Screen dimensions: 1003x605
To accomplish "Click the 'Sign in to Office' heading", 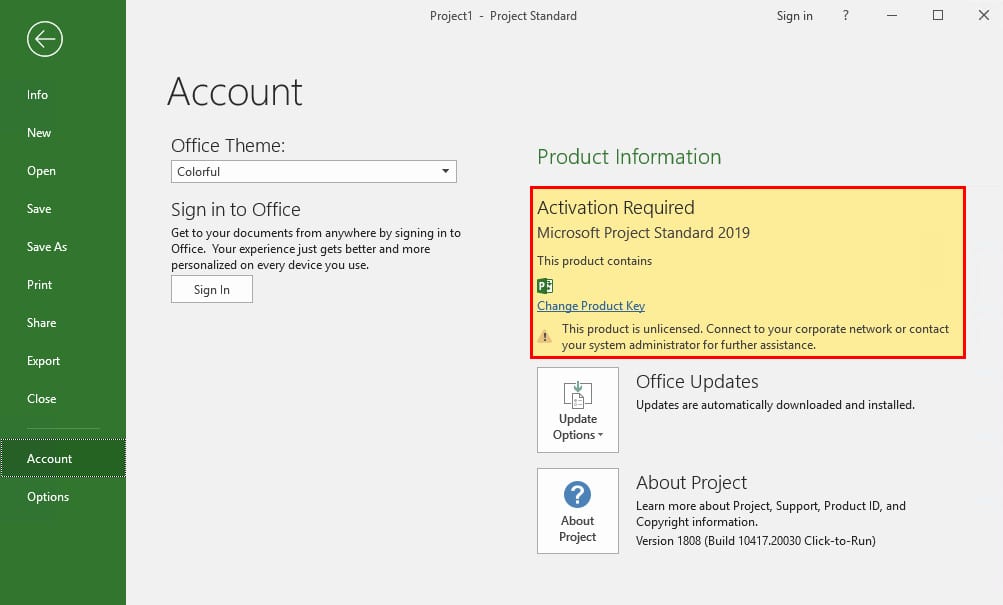I will (x=235, y=210).
